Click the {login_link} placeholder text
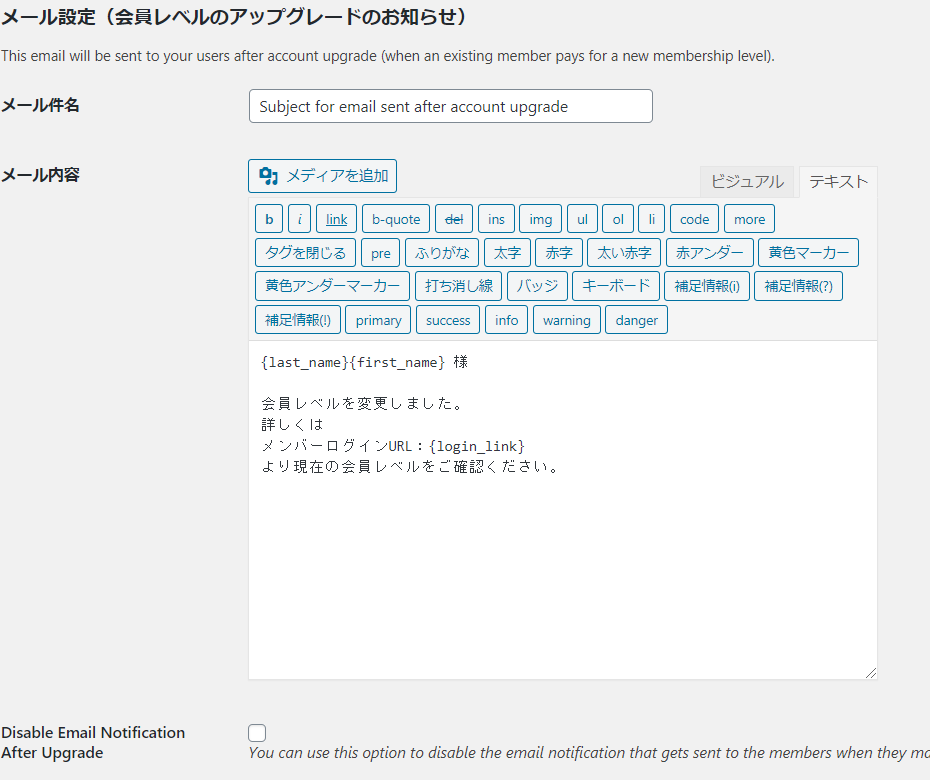Screen dimensions: 930x780 point(476,445)
